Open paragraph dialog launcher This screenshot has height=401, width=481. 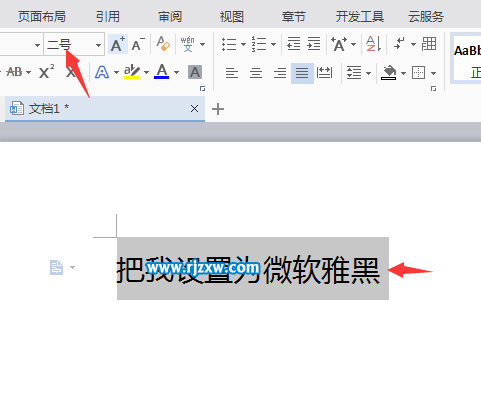(x=433, y=89)
